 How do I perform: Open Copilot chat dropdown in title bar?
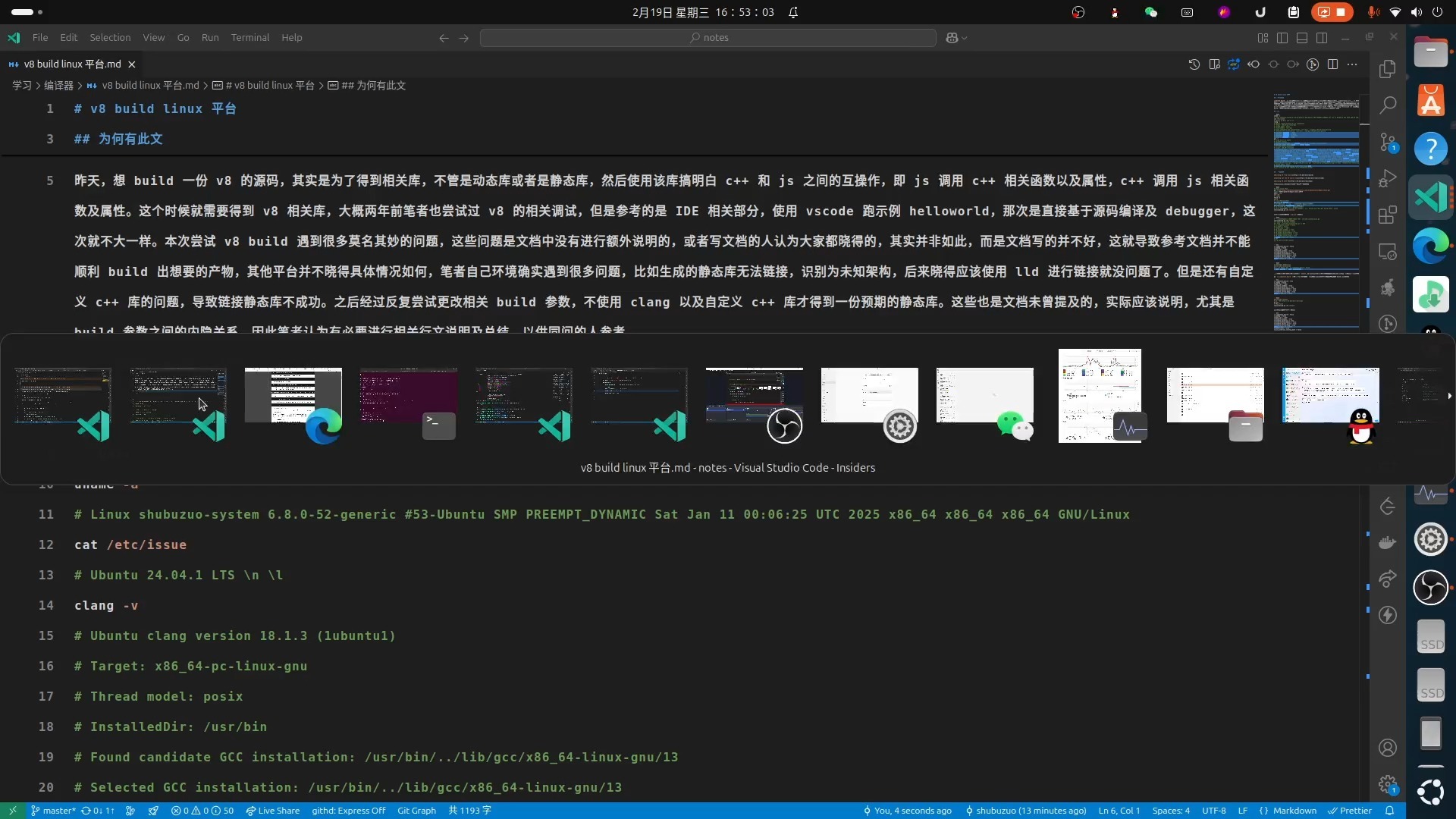click(x=956, y=38)
